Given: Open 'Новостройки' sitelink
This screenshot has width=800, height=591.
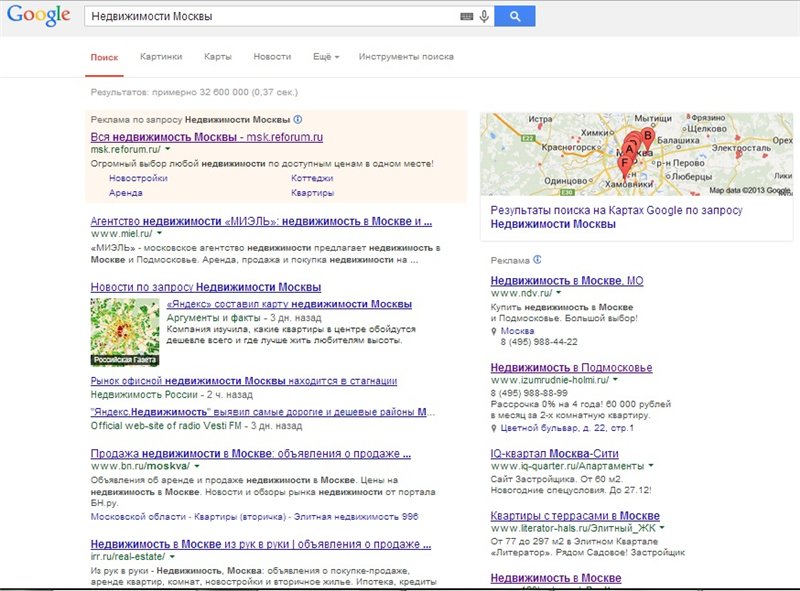Looking at the screenshot, I should (138, 178).
